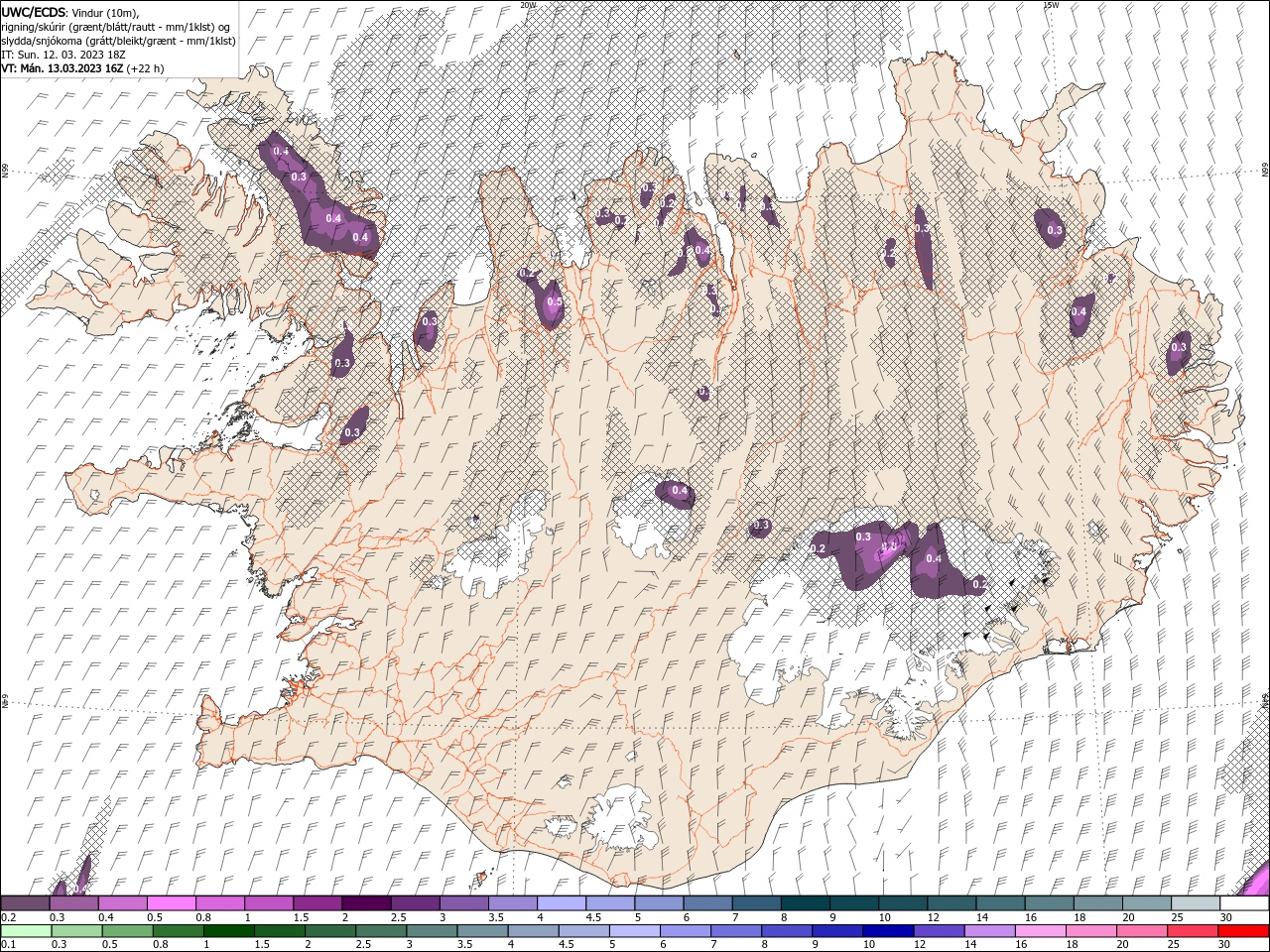Click the light pink swatch at rain value 16

pyautogui.click(x=1041, y=930)
